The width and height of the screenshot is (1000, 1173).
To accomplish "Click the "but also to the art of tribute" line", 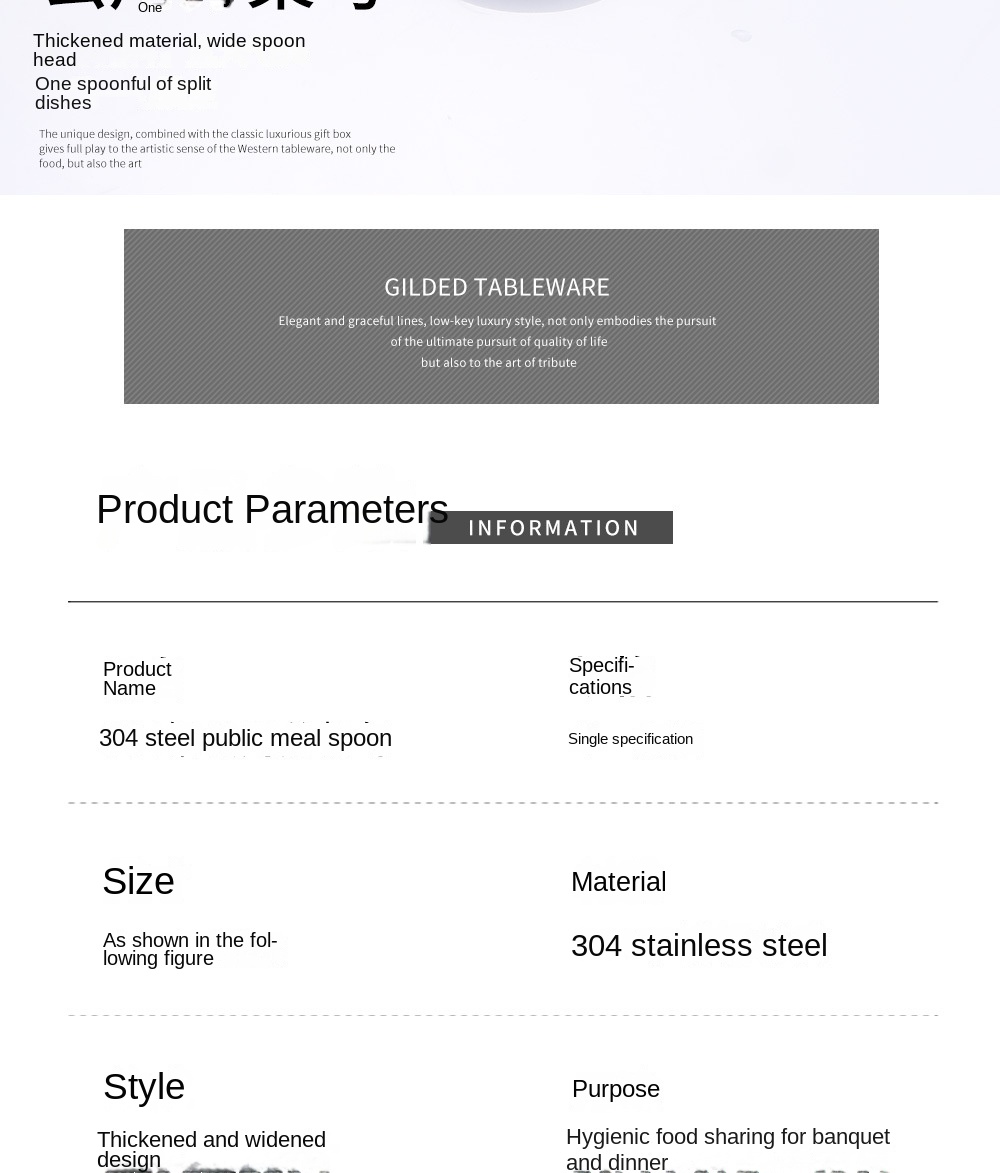I will (498, 363).
